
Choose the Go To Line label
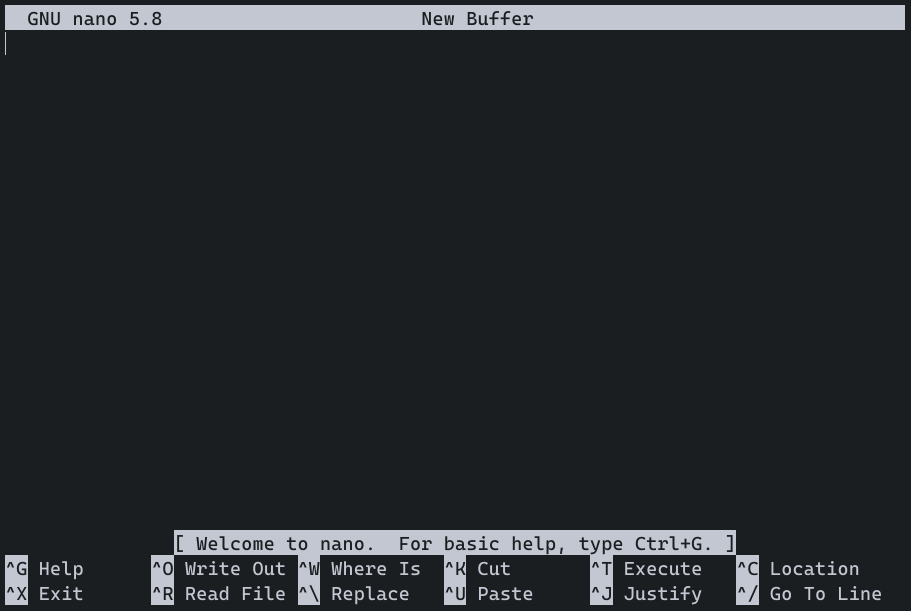[x=826, y=594]
